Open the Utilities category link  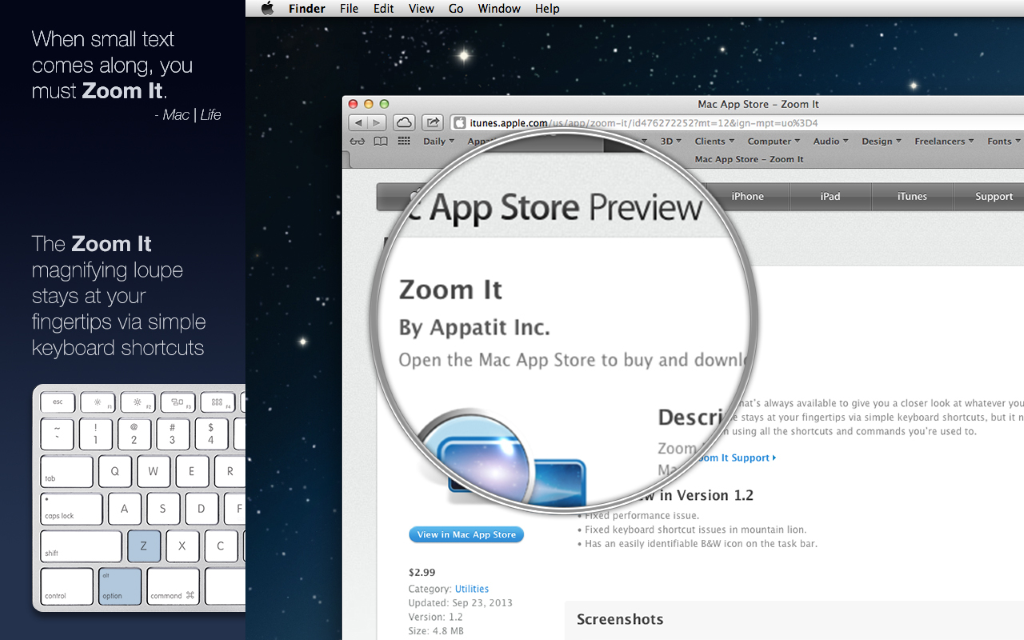pos(472,588)
